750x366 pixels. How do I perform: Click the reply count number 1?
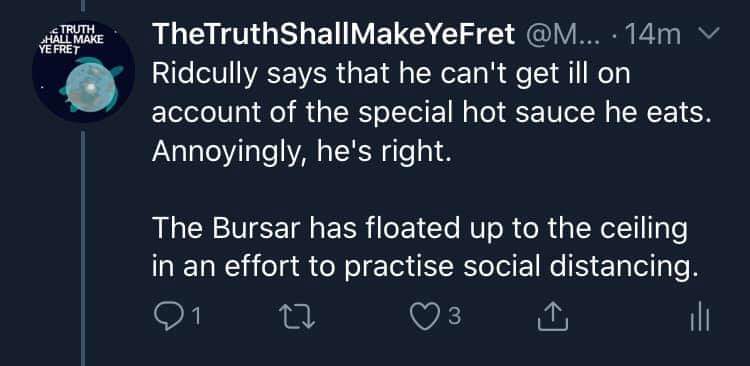pyautogui.click(x=197, y=317)
